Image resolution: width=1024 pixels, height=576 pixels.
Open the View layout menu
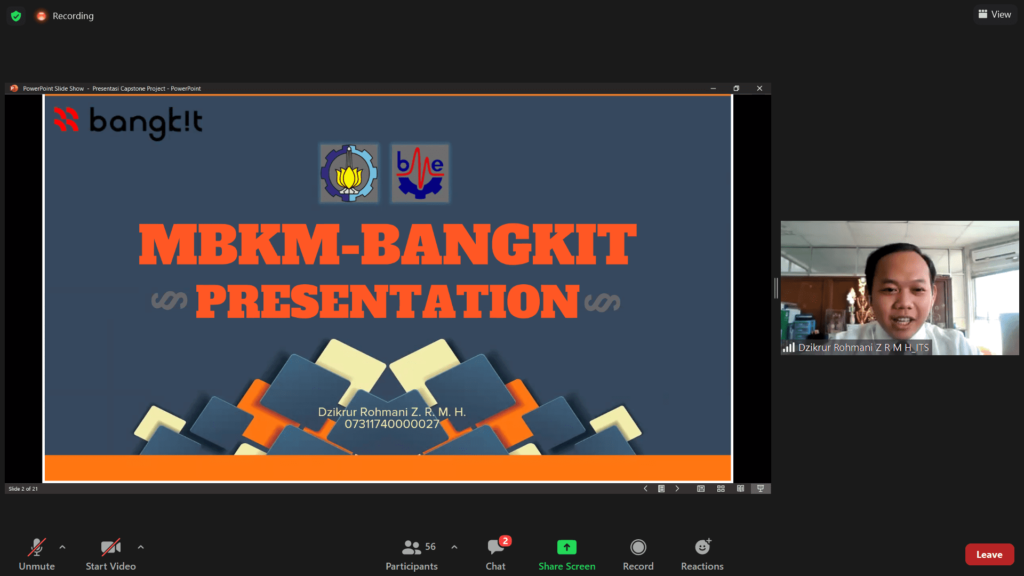point(994,15)
